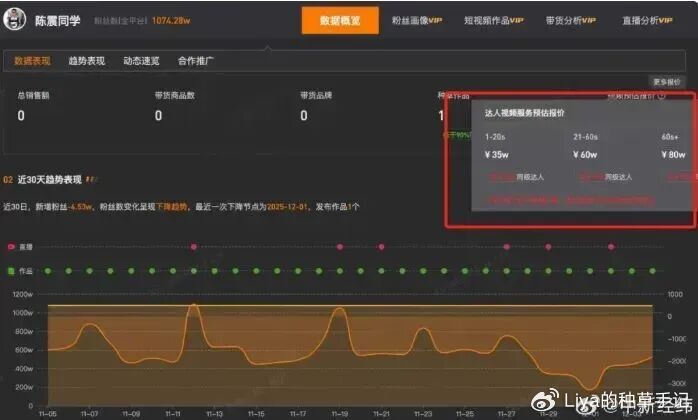Image resolution: width=698 pixels, height=420 pixels.
Task: Go to the 合作推广 sub-tab
Action: point(195,61)
